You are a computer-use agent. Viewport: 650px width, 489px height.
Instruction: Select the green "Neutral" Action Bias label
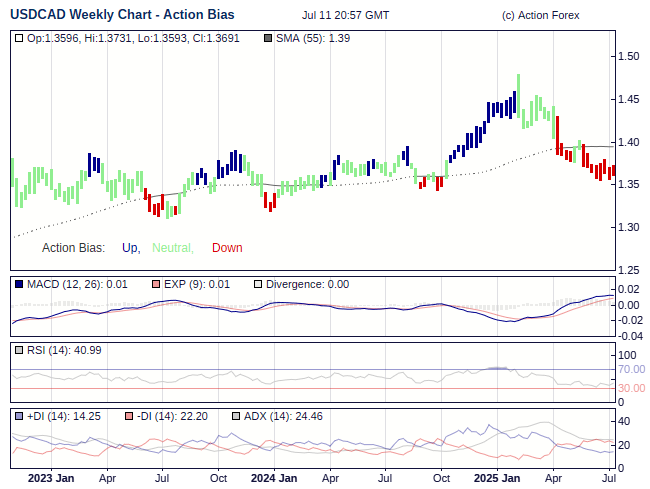pos(172,248)
